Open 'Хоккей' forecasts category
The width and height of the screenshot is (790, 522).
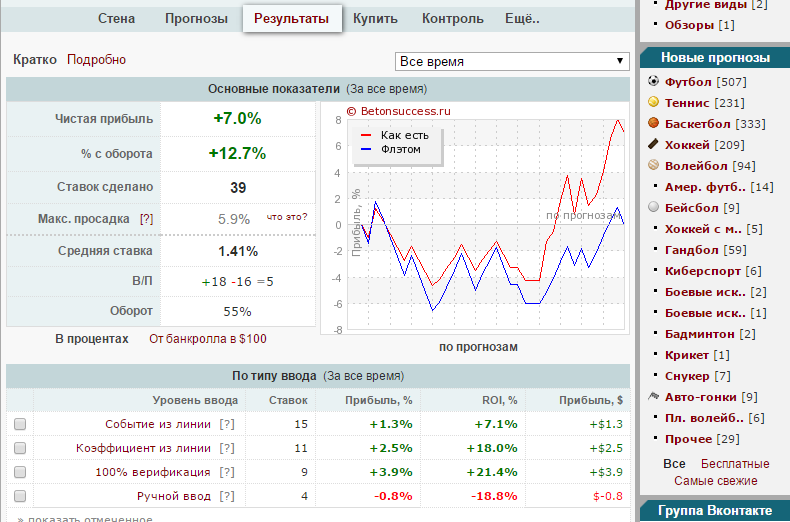[687, 145]
